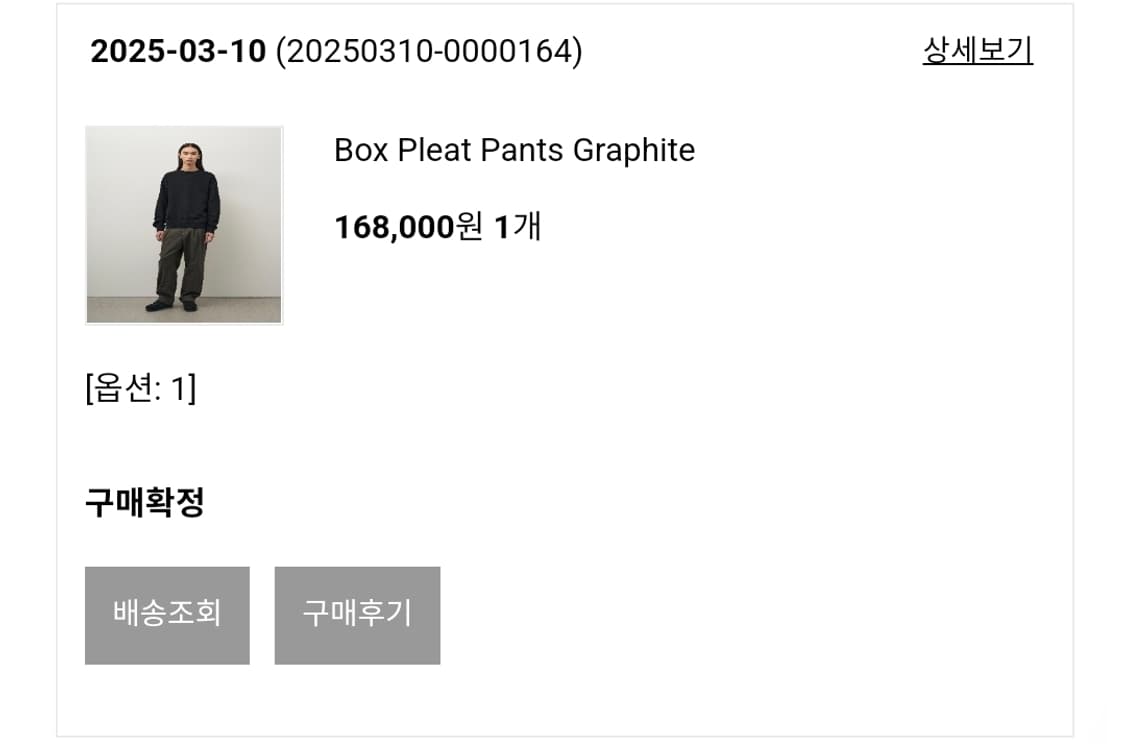The image size is (1125, 744).
Task: Click the dark sweater in product photo
Action: coord(186,200)
